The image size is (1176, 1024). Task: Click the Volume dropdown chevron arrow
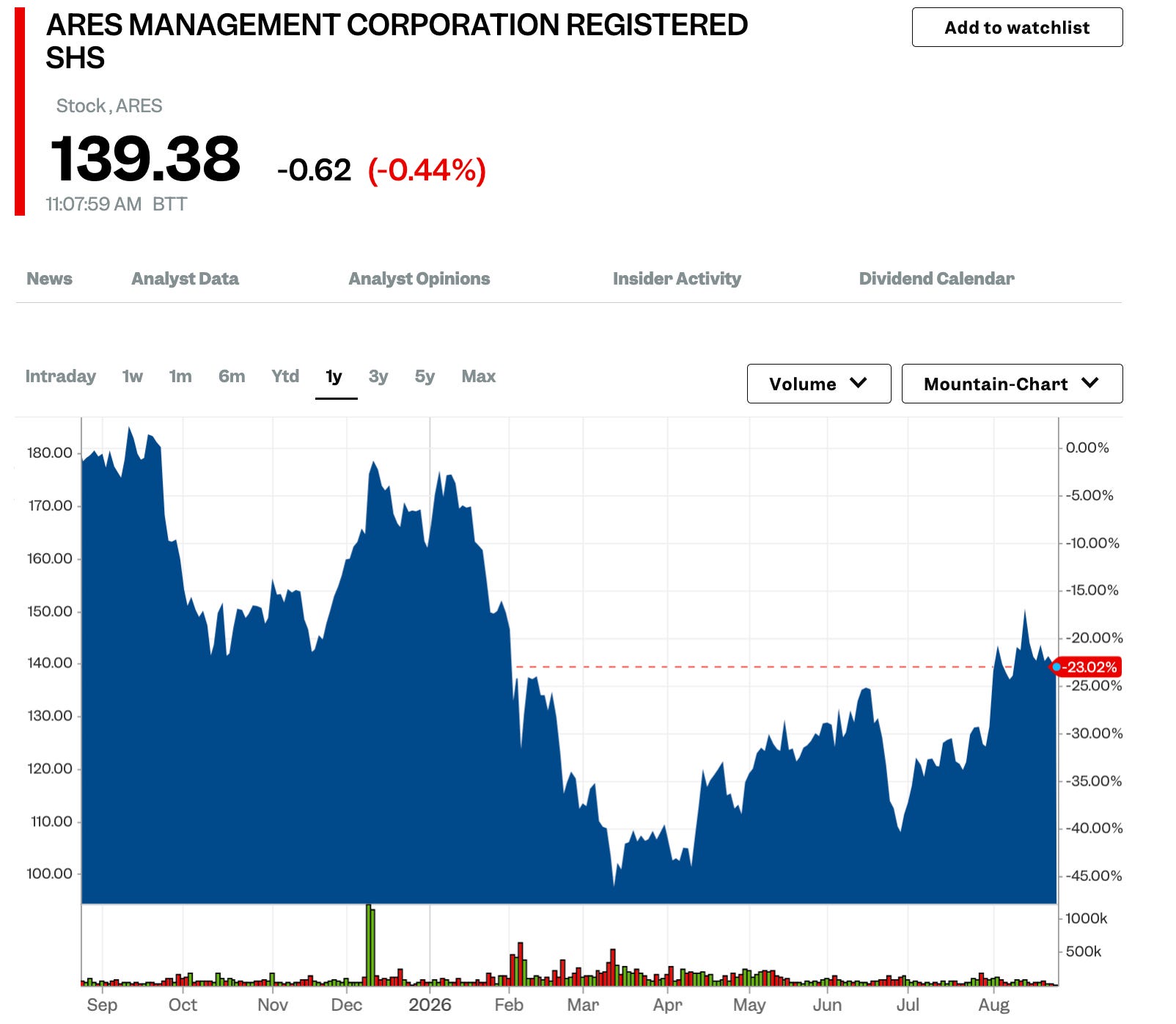pos(859,383)
